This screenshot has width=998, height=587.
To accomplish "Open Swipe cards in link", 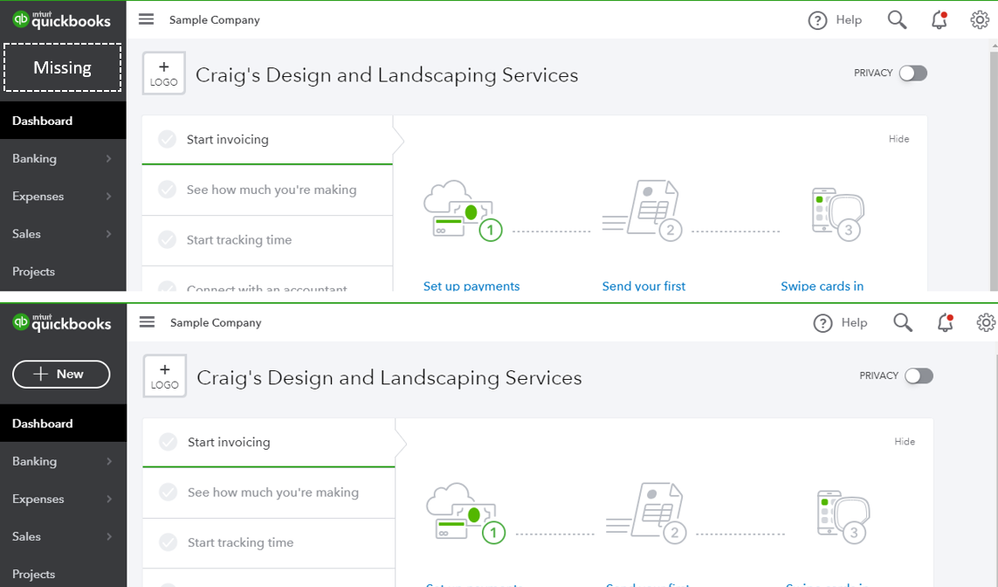I will click(822, 286).
